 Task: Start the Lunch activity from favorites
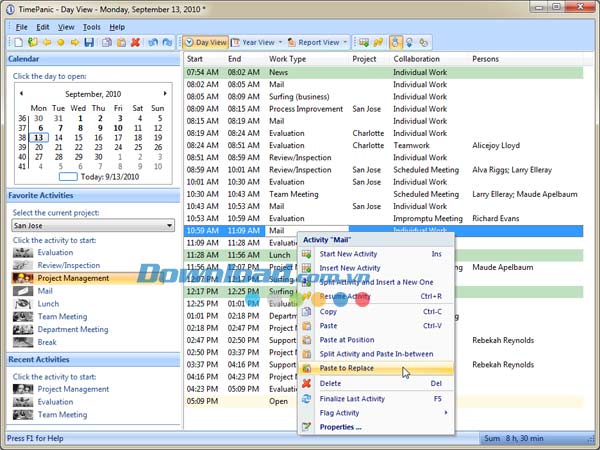pos(48,304)
